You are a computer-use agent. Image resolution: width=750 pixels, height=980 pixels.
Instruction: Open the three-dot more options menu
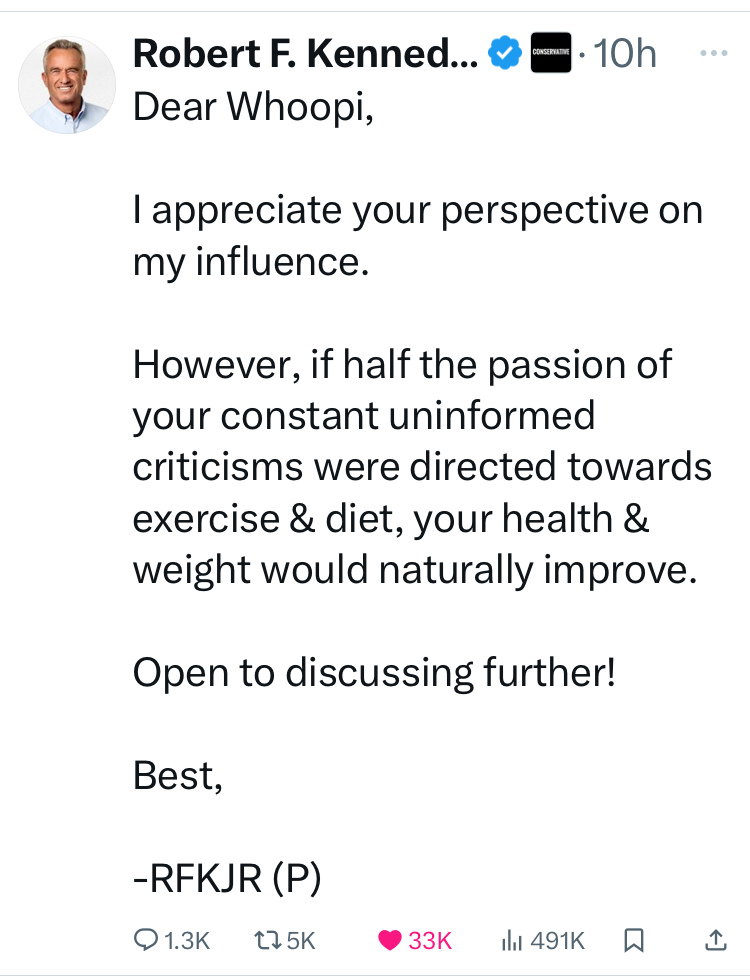point(713,55)
